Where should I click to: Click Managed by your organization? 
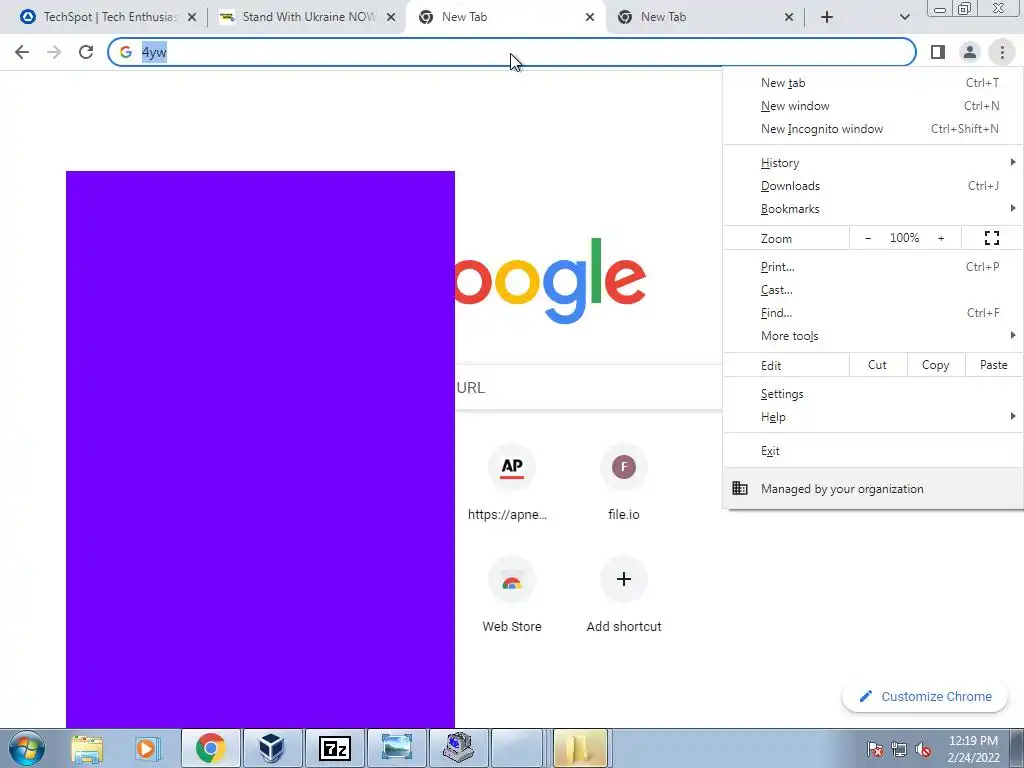(873, 488)
